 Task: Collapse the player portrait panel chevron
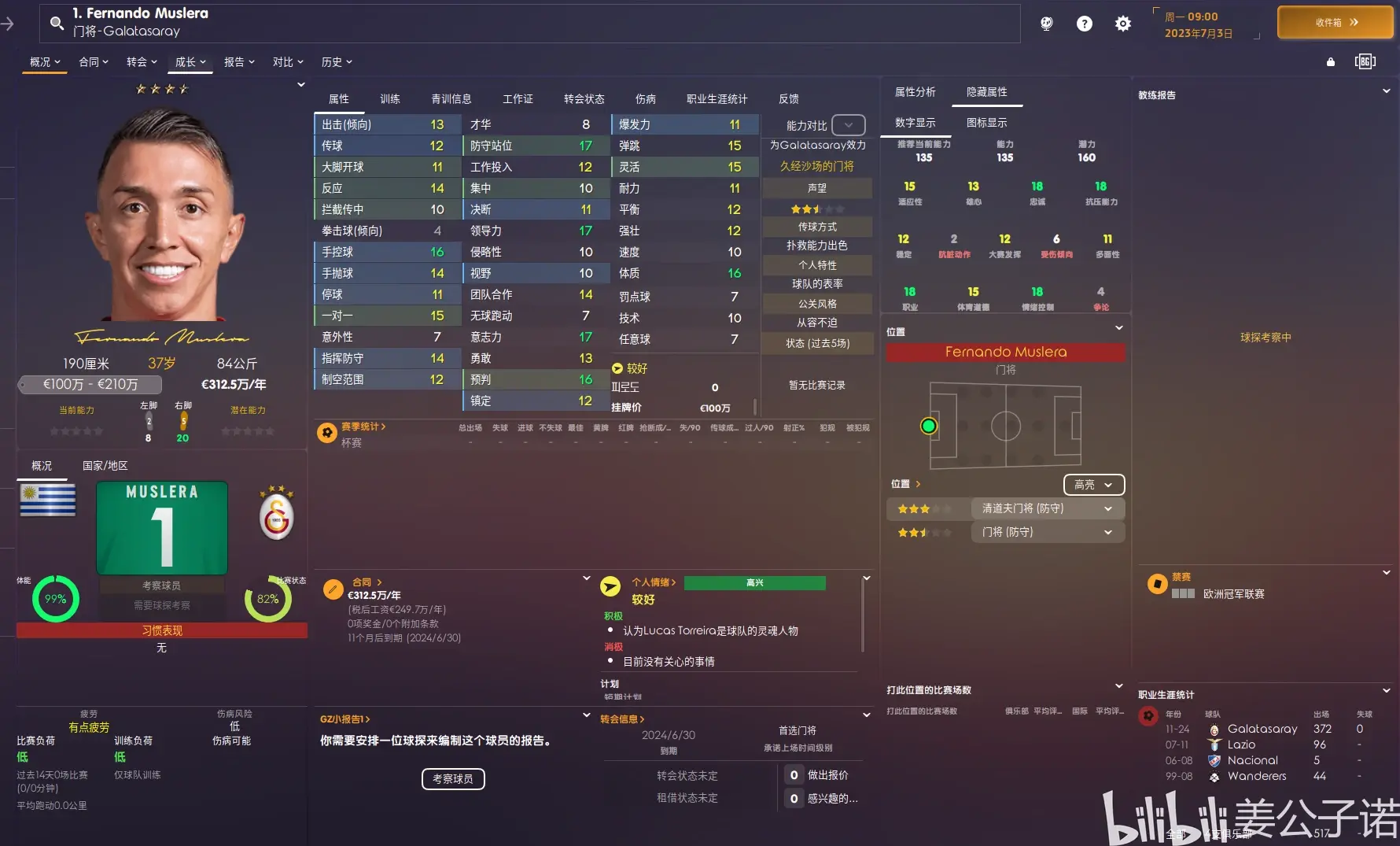click(x=301, y=85)
